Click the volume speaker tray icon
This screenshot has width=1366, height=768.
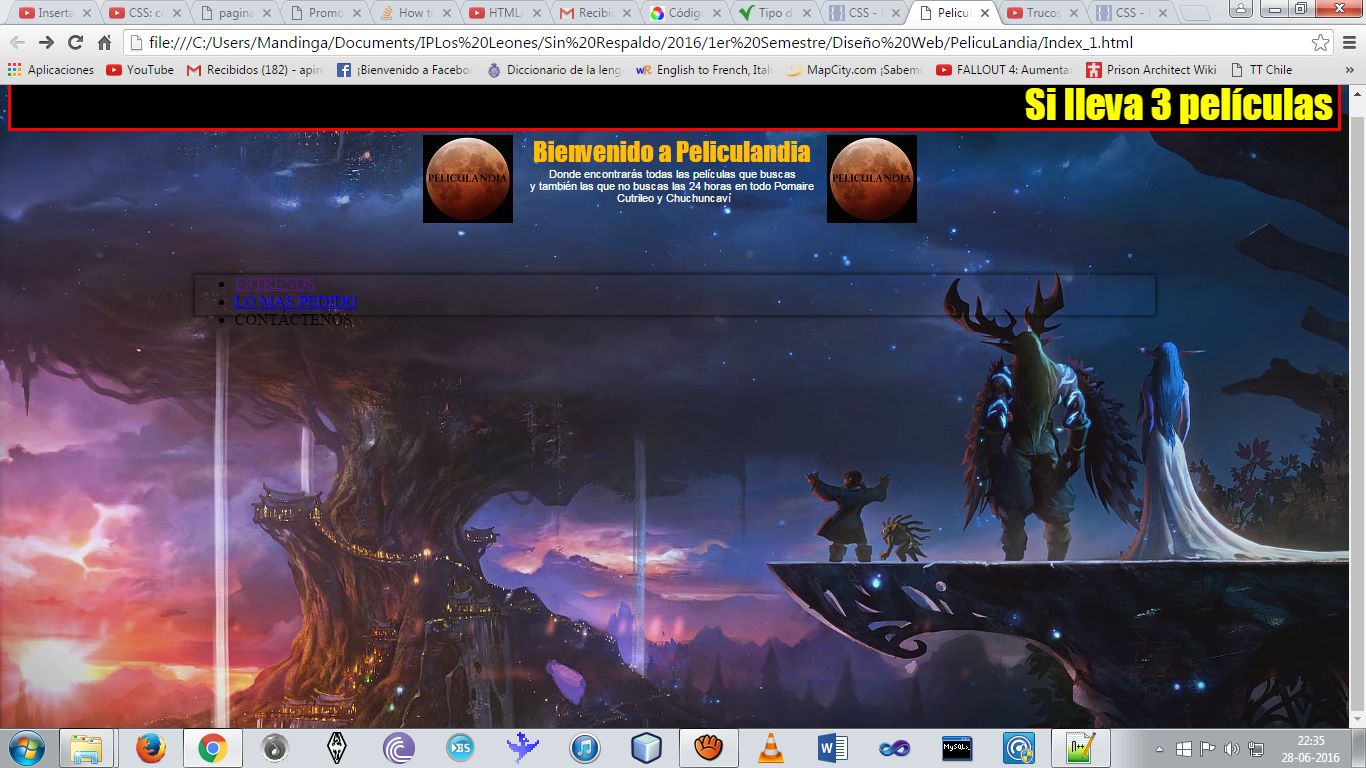click(x=1231, y=749)
